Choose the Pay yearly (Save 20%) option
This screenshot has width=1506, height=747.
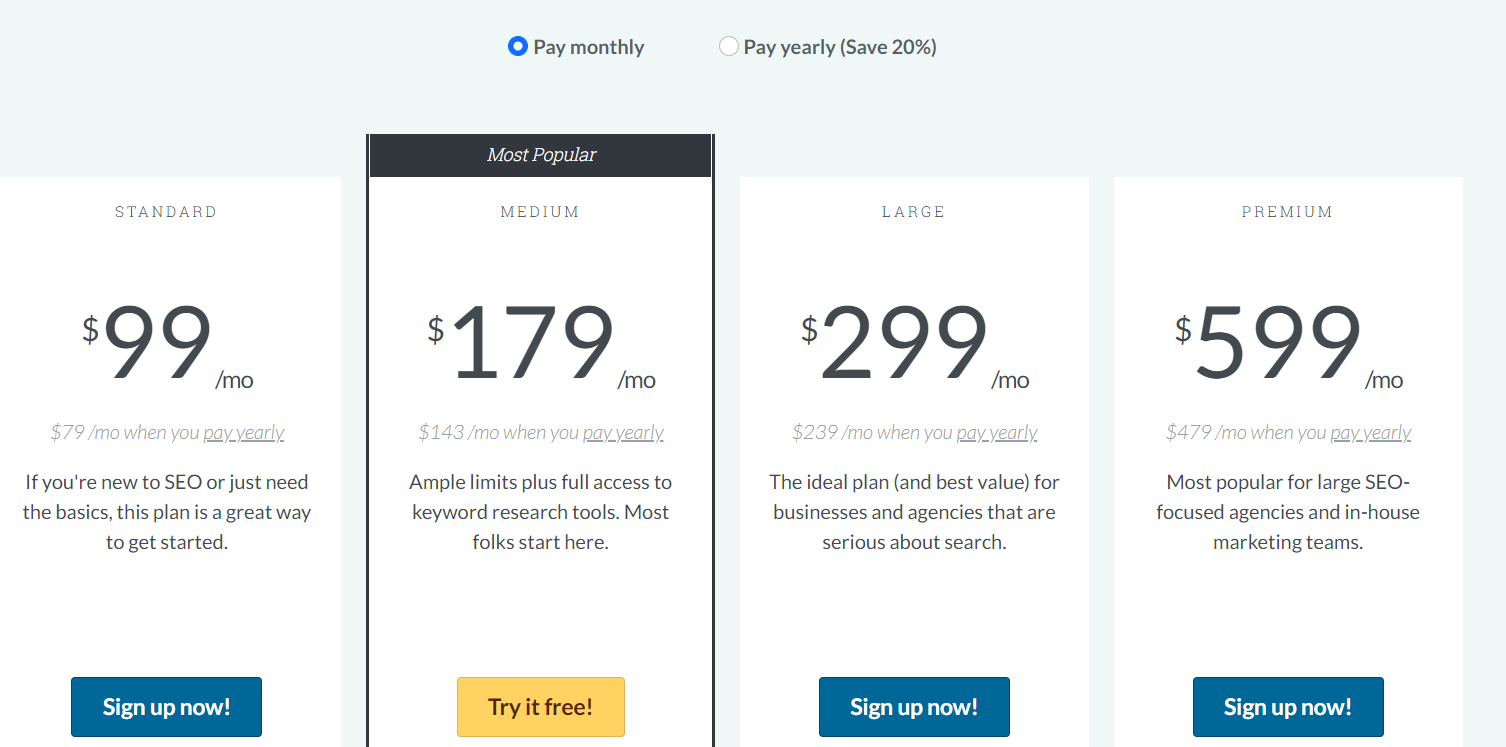tap(729, 46)
